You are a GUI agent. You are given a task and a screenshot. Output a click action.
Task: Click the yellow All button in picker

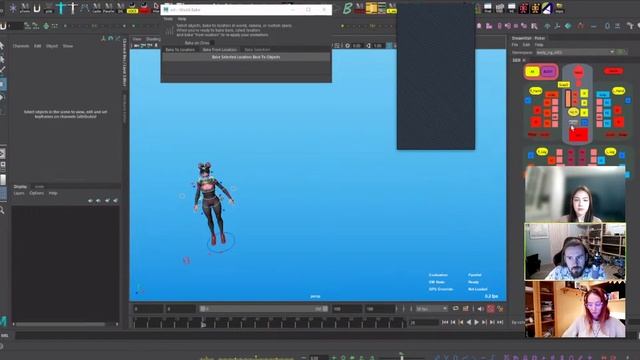pos(532,72)
